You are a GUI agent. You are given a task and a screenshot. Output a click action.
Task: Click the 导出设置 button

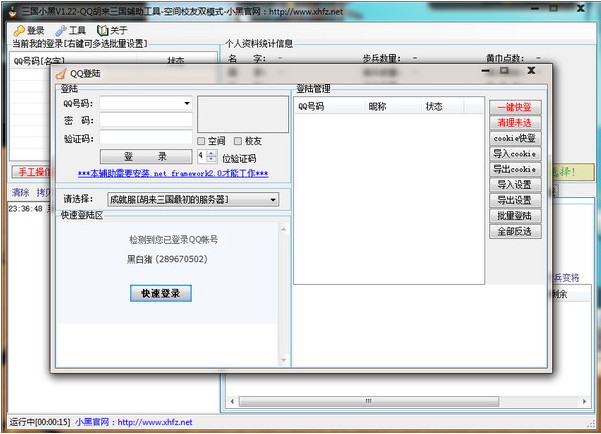[x=515, y=200]
